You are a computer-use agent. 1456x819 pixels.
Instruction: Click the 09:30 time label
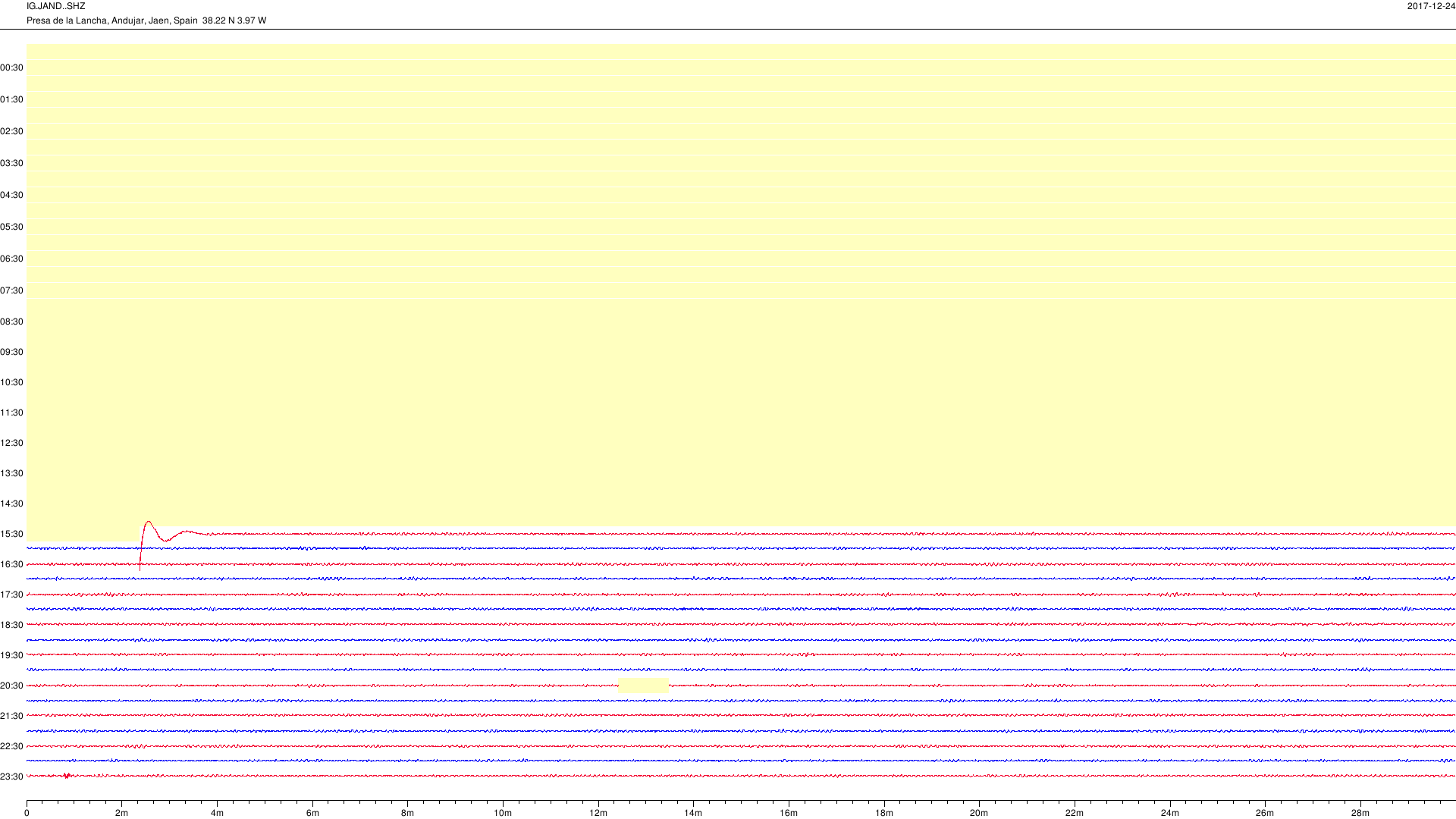click(x=11, y=352)
